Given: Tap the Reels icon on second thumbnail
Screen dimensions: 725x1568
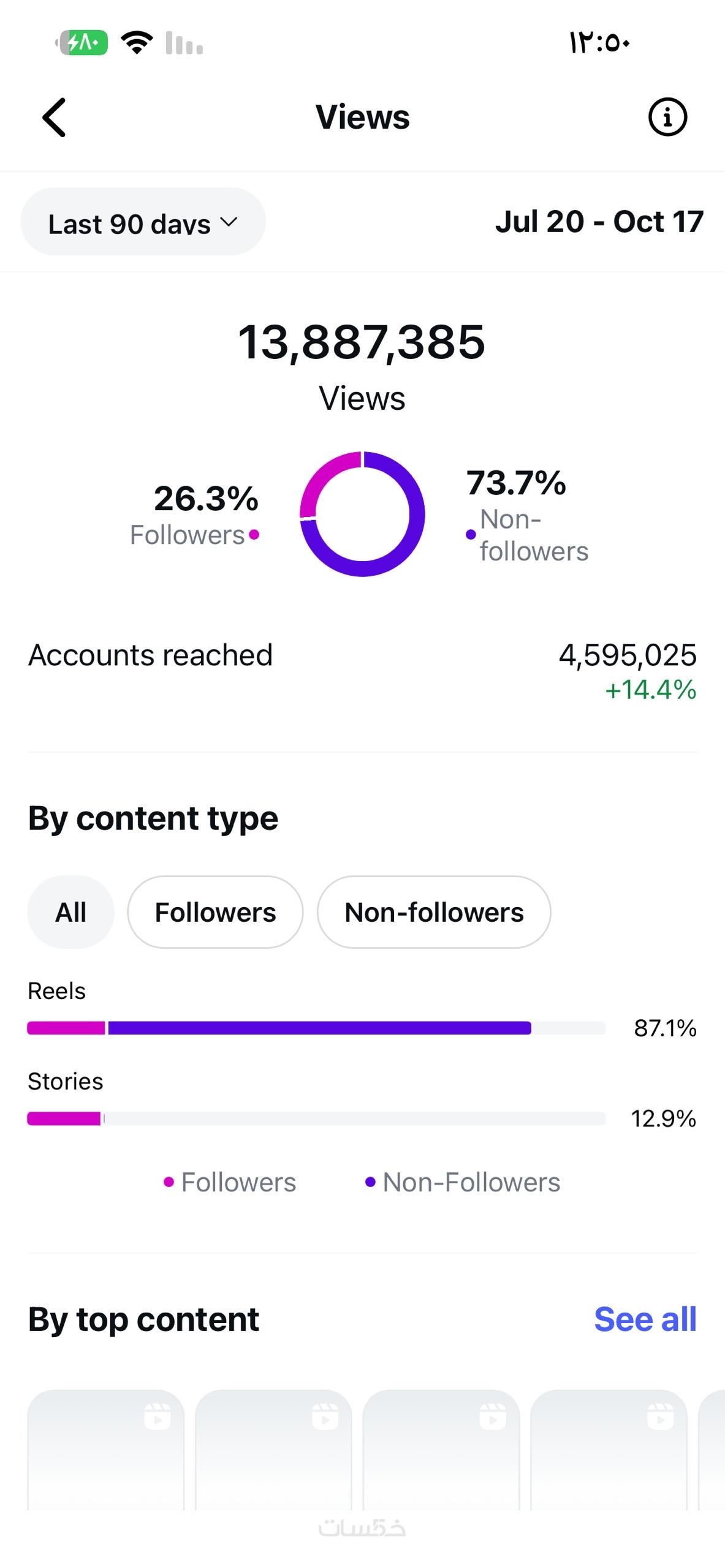Looking at the screenshot, I should click(x=325, y=1417).
